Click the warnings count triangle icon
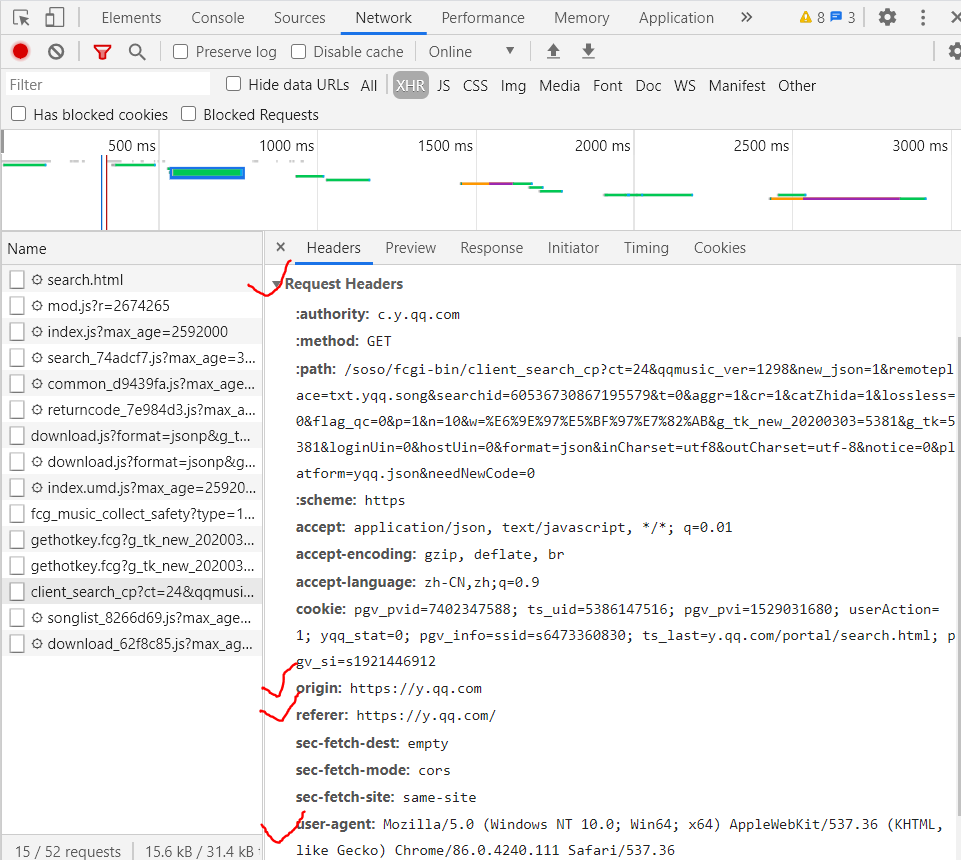The width and height of the screenshot is (961, 860). point(805,17)
